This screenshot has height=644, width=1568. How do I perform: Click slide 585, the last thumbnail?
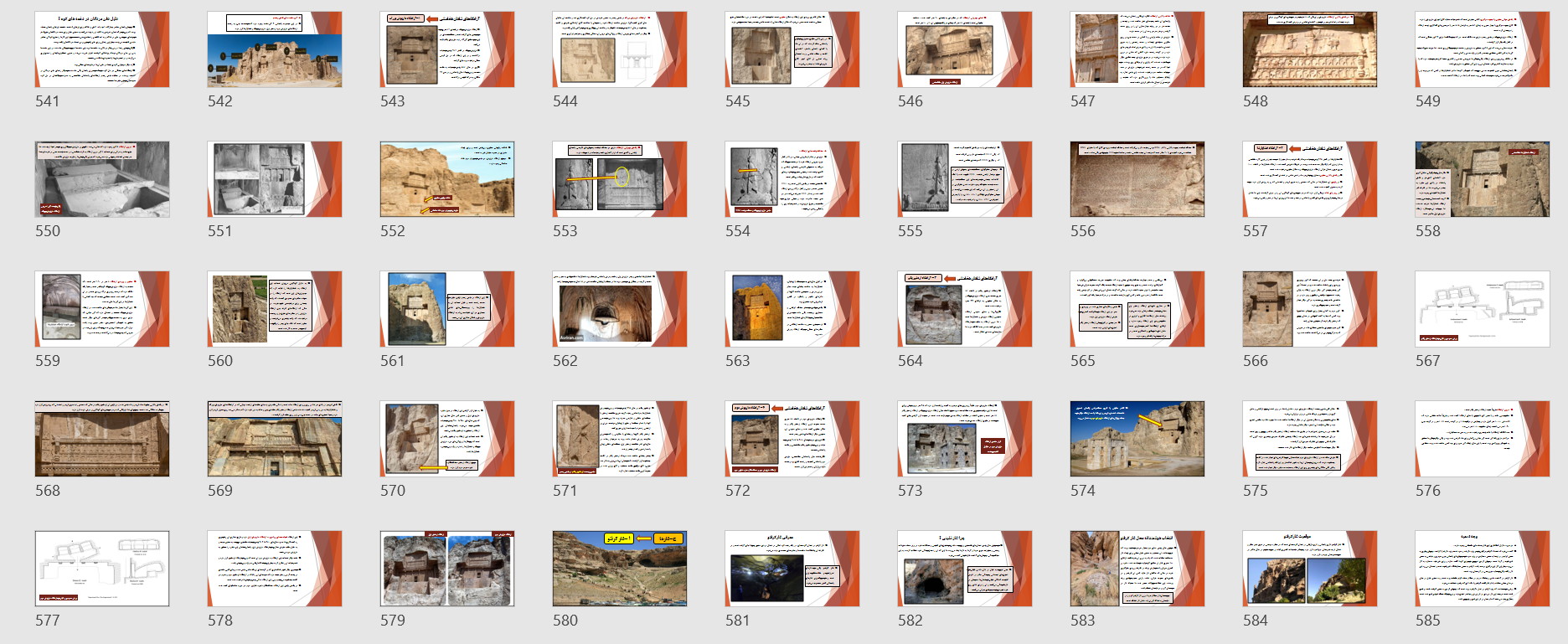click(1483, 569)
